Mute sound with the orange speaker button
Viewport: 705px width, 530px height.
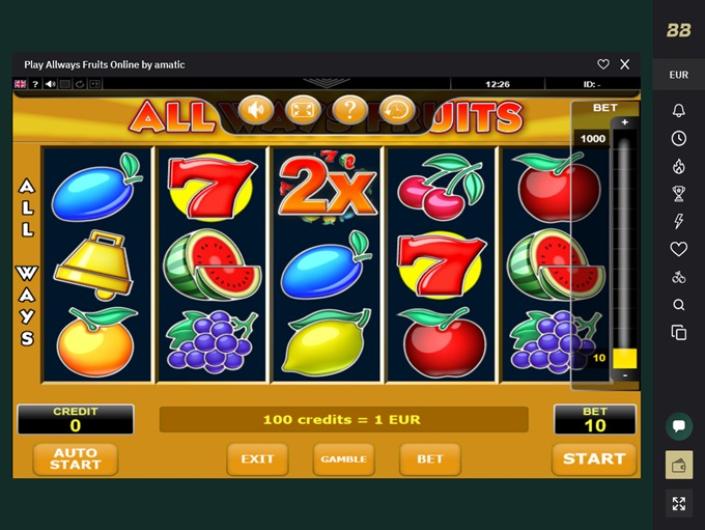(x=255, y=109)
